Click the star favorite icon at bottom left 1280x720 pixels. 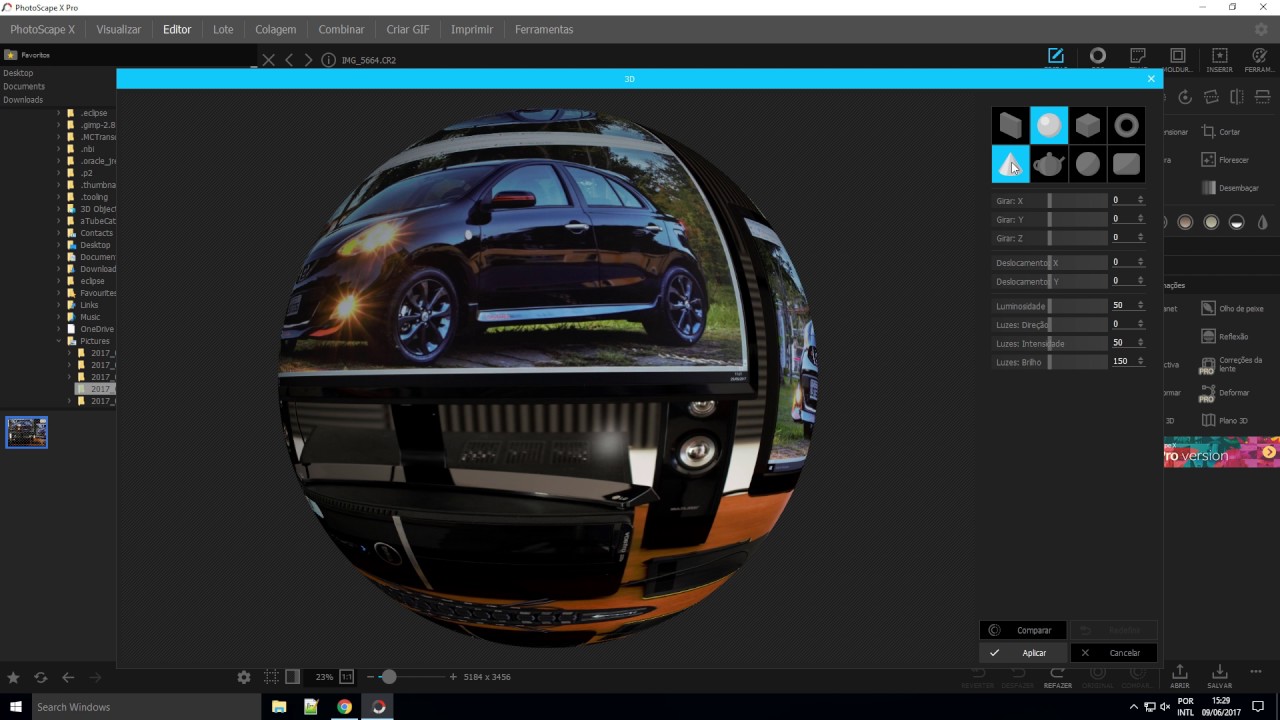point(13,677)
